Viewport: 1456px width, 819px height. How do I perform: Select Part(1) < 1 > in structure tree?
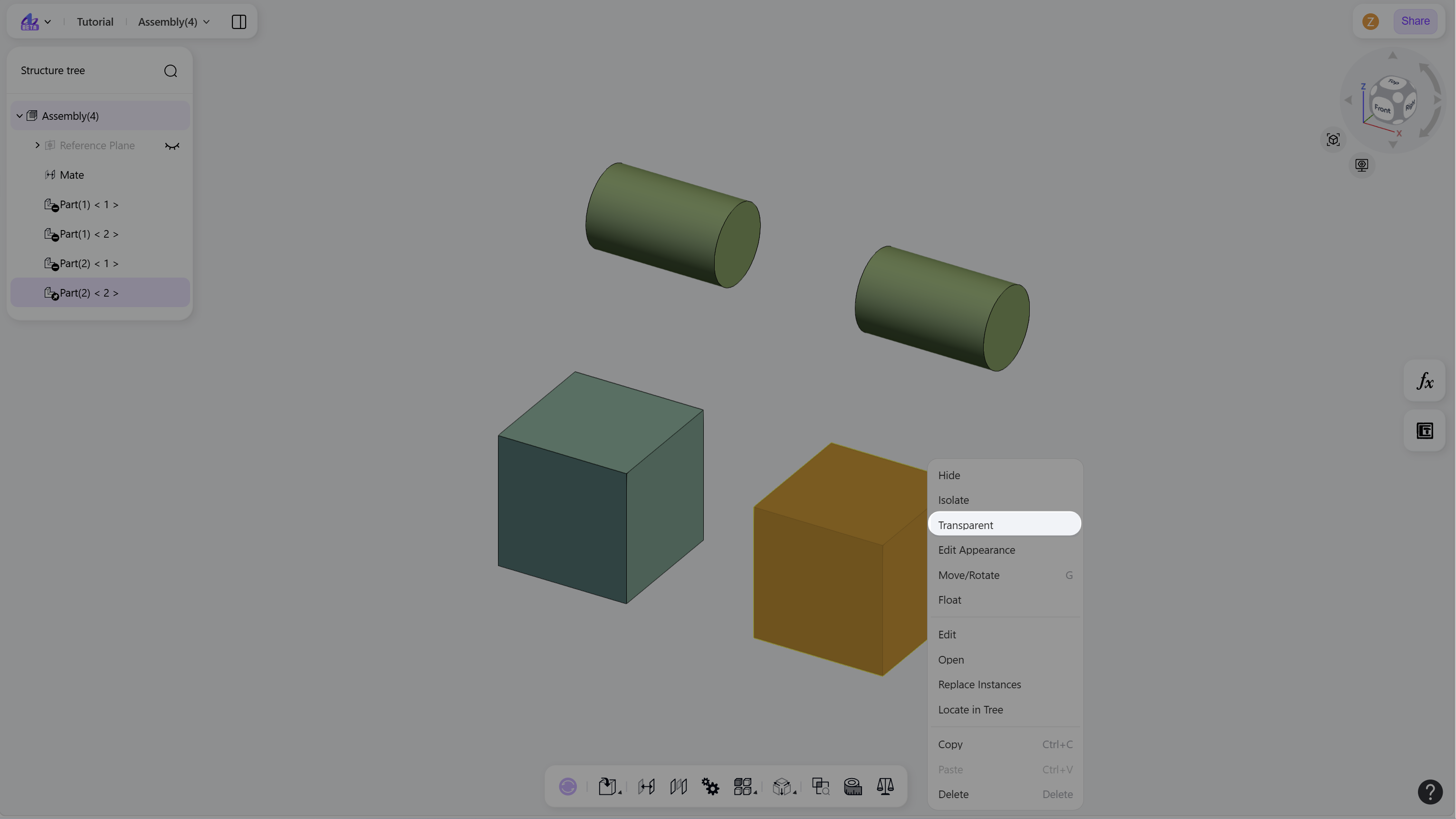click(100, 204)
